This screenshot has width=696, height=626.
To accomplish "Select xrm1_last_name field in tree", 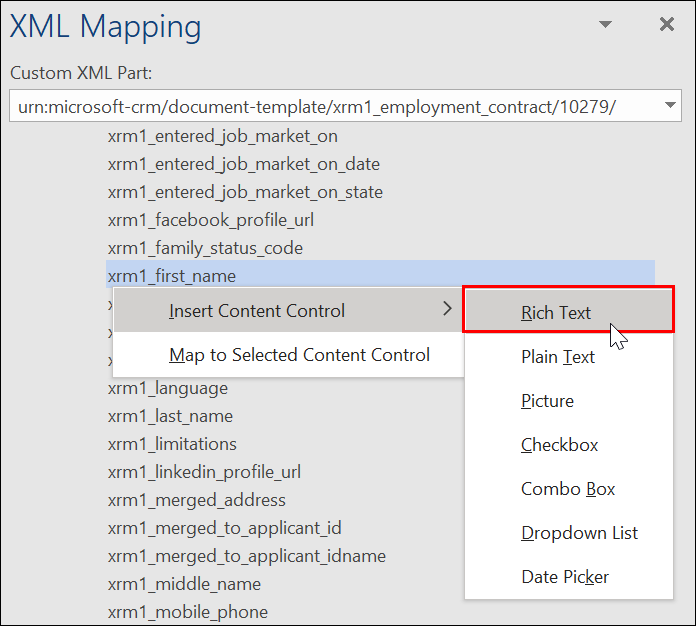I will (x=170, y=416).
